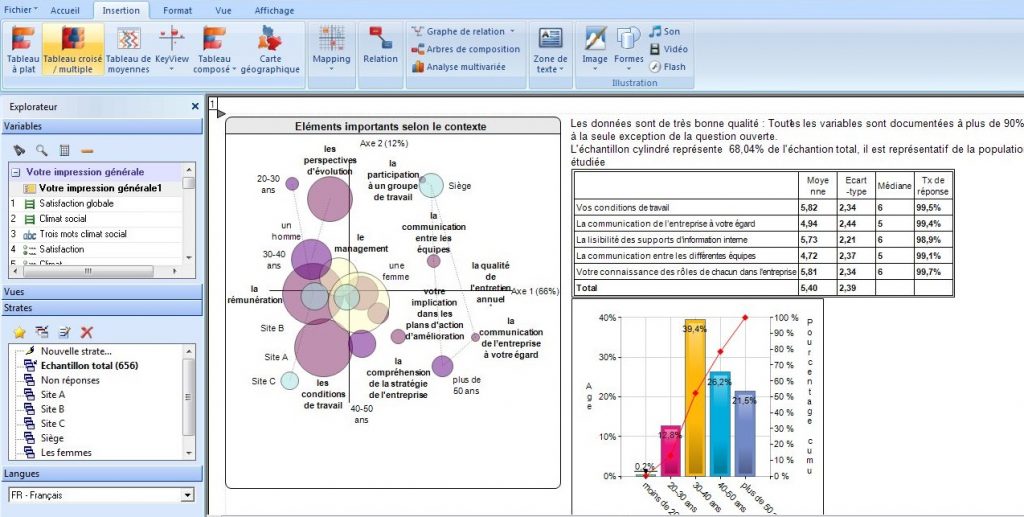
Task: Select the Carte géographique tool
Action: click(270, 50)
